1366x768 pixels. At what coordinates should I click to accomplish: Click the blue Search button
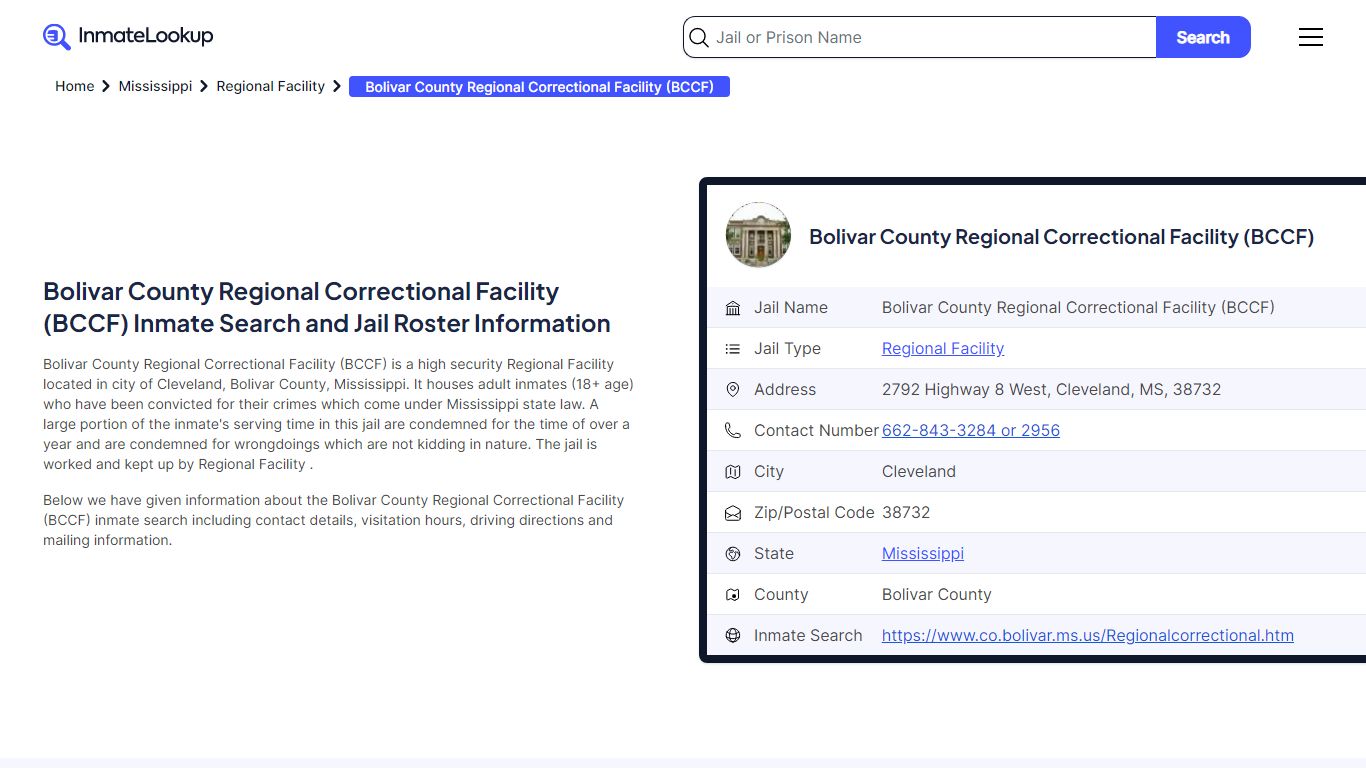point(1203,37)
